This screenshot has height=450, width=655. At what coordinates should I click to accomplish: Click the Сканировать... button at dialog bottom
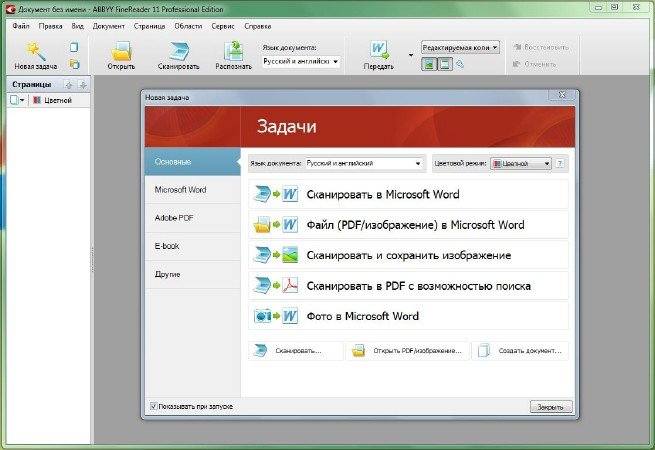(x=296, y=351)
